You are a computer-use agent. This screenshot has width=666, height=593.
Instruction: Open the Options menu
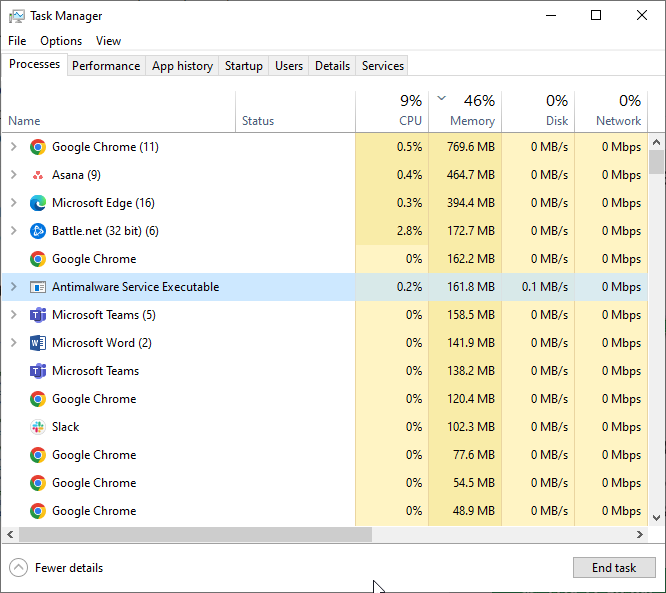tap(61, 41)
